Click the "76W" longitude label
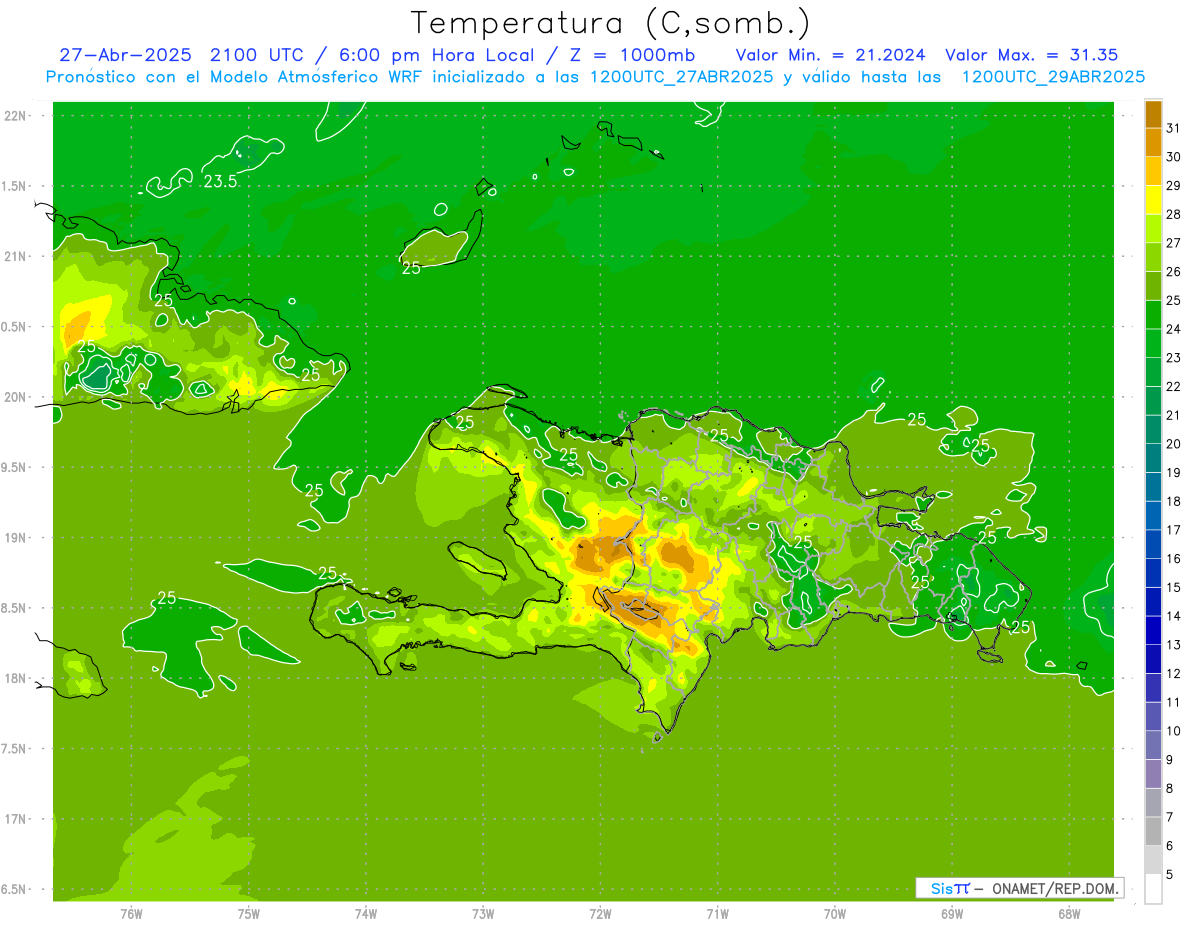1200x927 pixels. click(131, 914)
